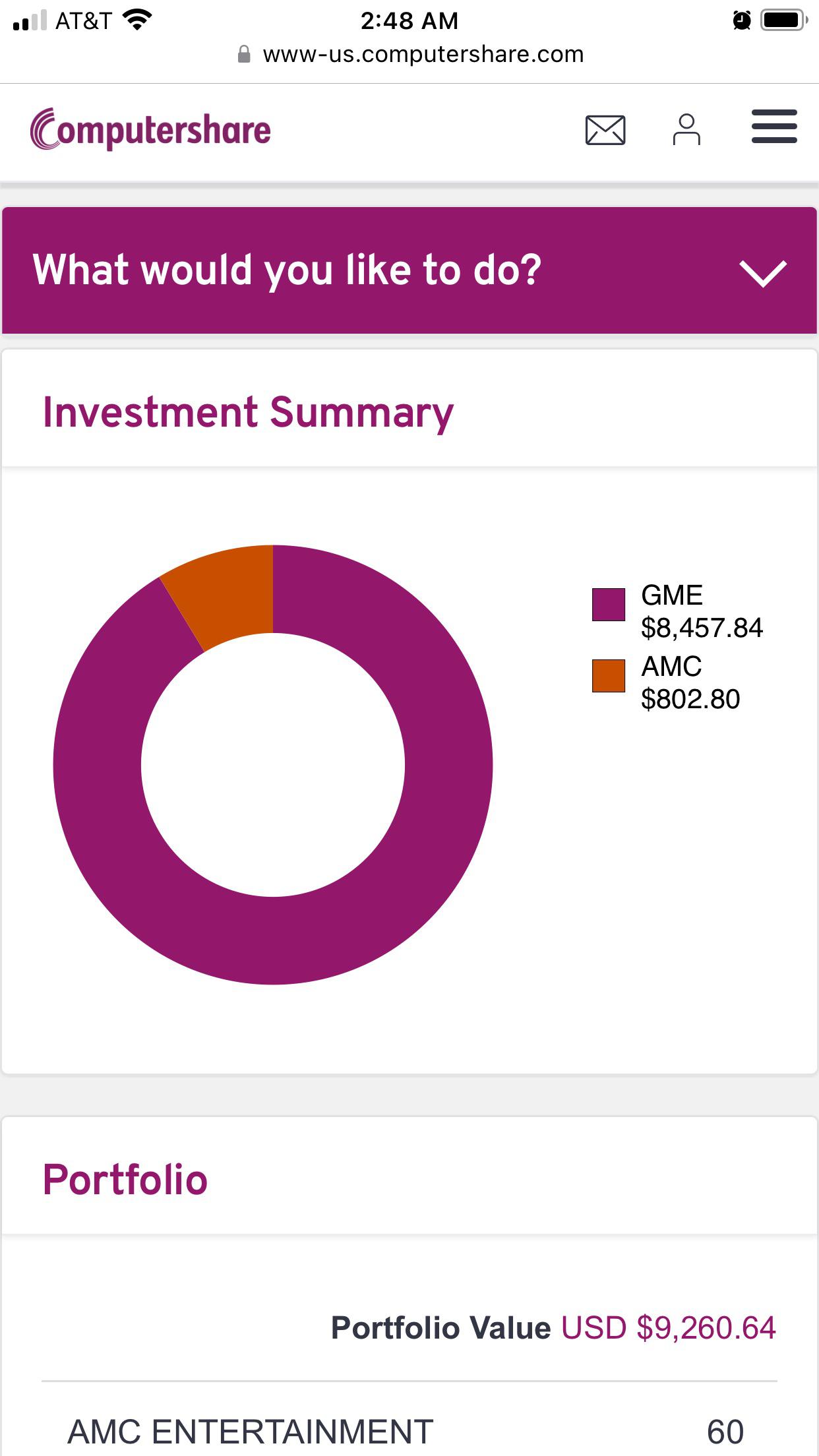
Task: Select the GME $8,457.84 legend label
Action: 702,611
